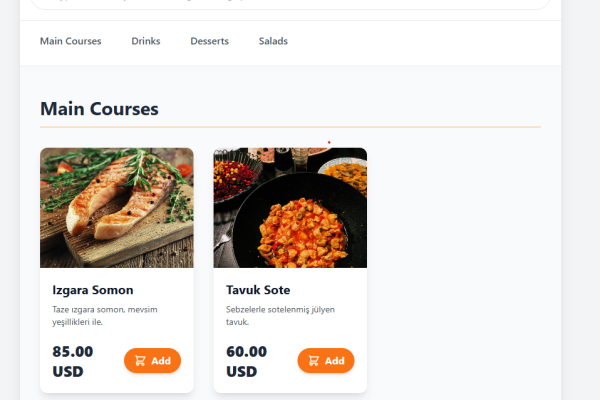The height and width of the screenshot is (400, 600).
Task: Click the cart icon on Tavuk Sote's button
Action: click(x=313, y=361)
